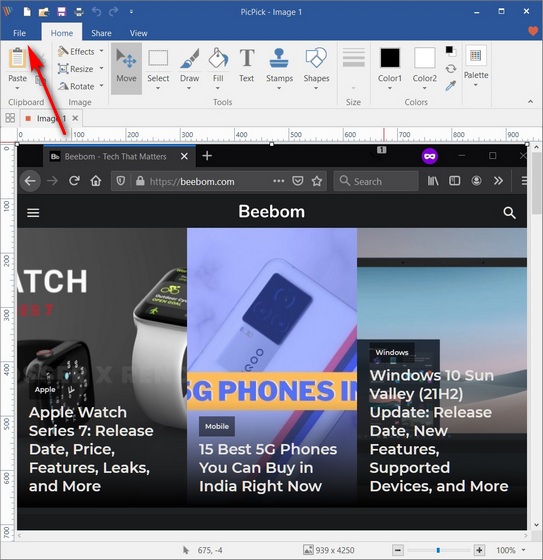Image resolution: width=543 pixels, height=560 pixels.
Task: Open the Windows 10 Sun Valley article
Action: click(439, 431)
